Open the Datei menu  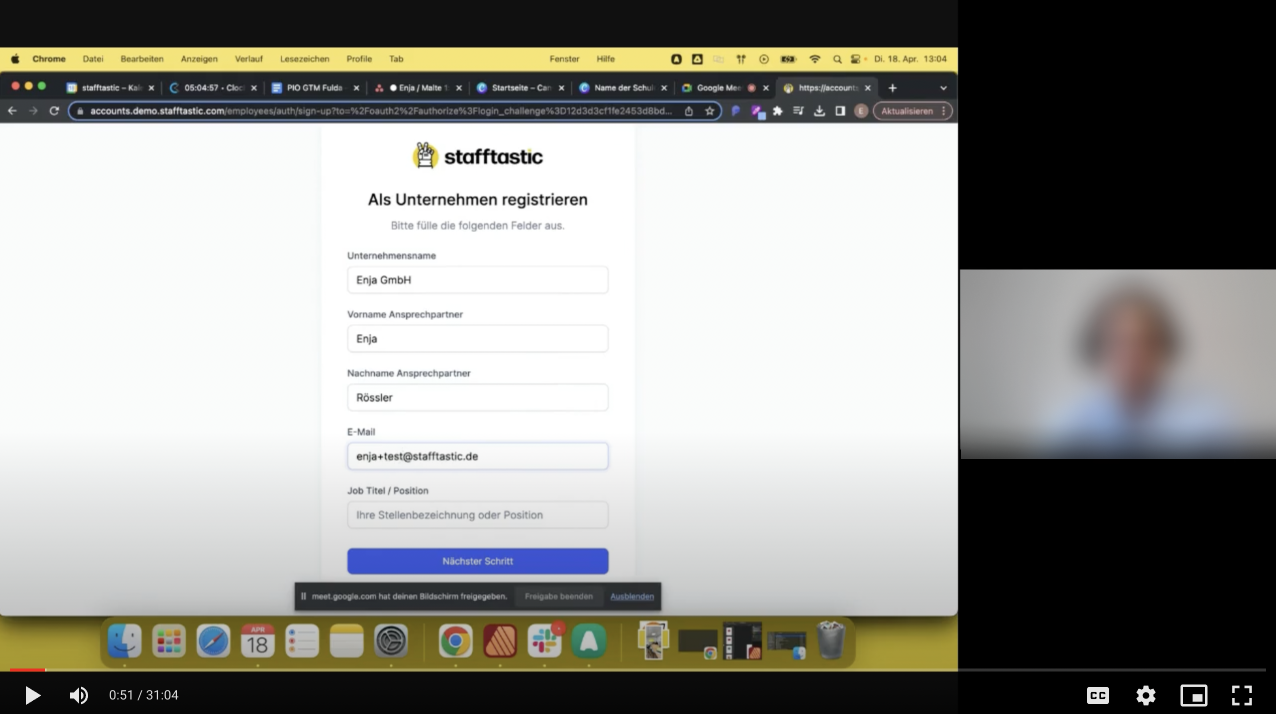(93, 59)
